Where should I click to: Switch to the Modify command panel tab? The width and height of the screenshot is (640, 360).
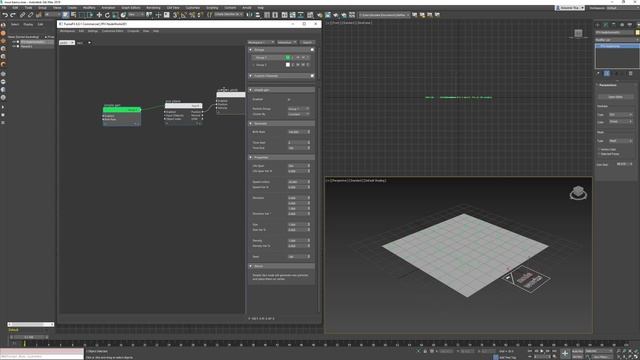[x=606, y=25]
